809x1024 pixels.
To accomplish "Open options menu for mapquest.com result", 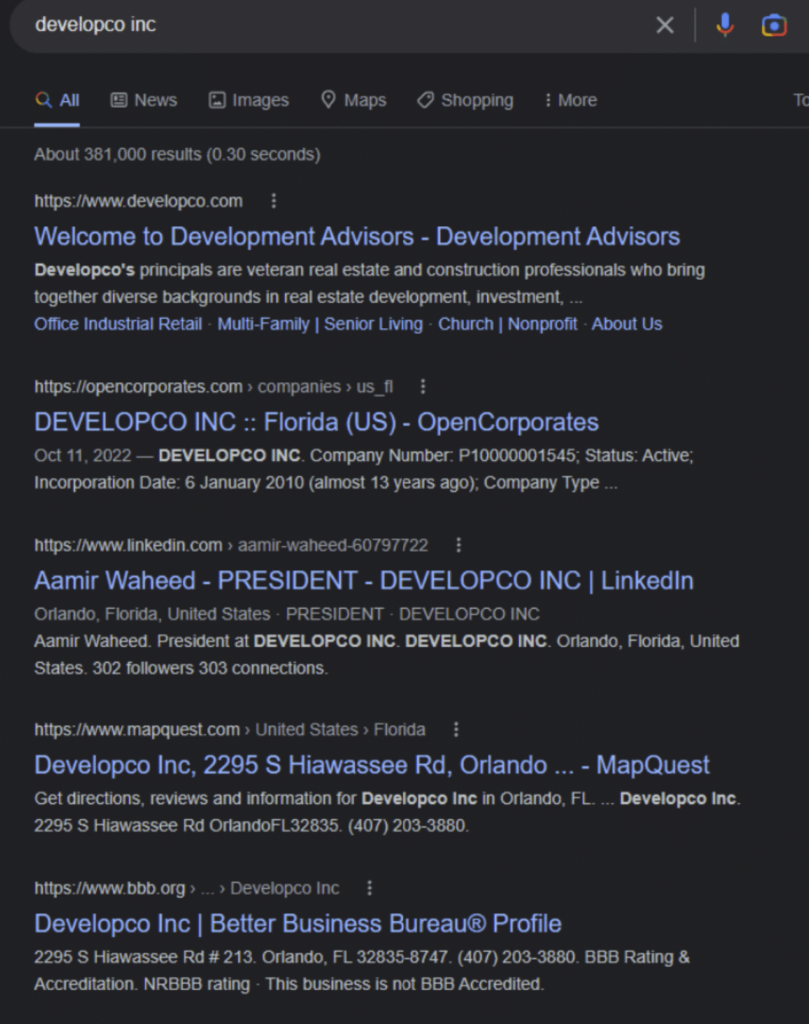I will click(456, 729).
